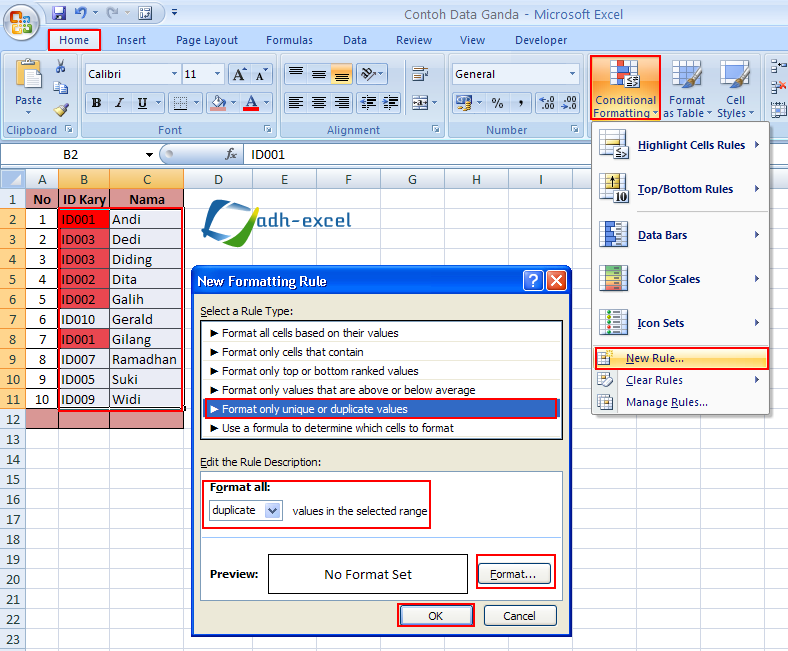Expand Highlight Cells Rules submenu
The image size is (788, 651).
click(680, 145)
